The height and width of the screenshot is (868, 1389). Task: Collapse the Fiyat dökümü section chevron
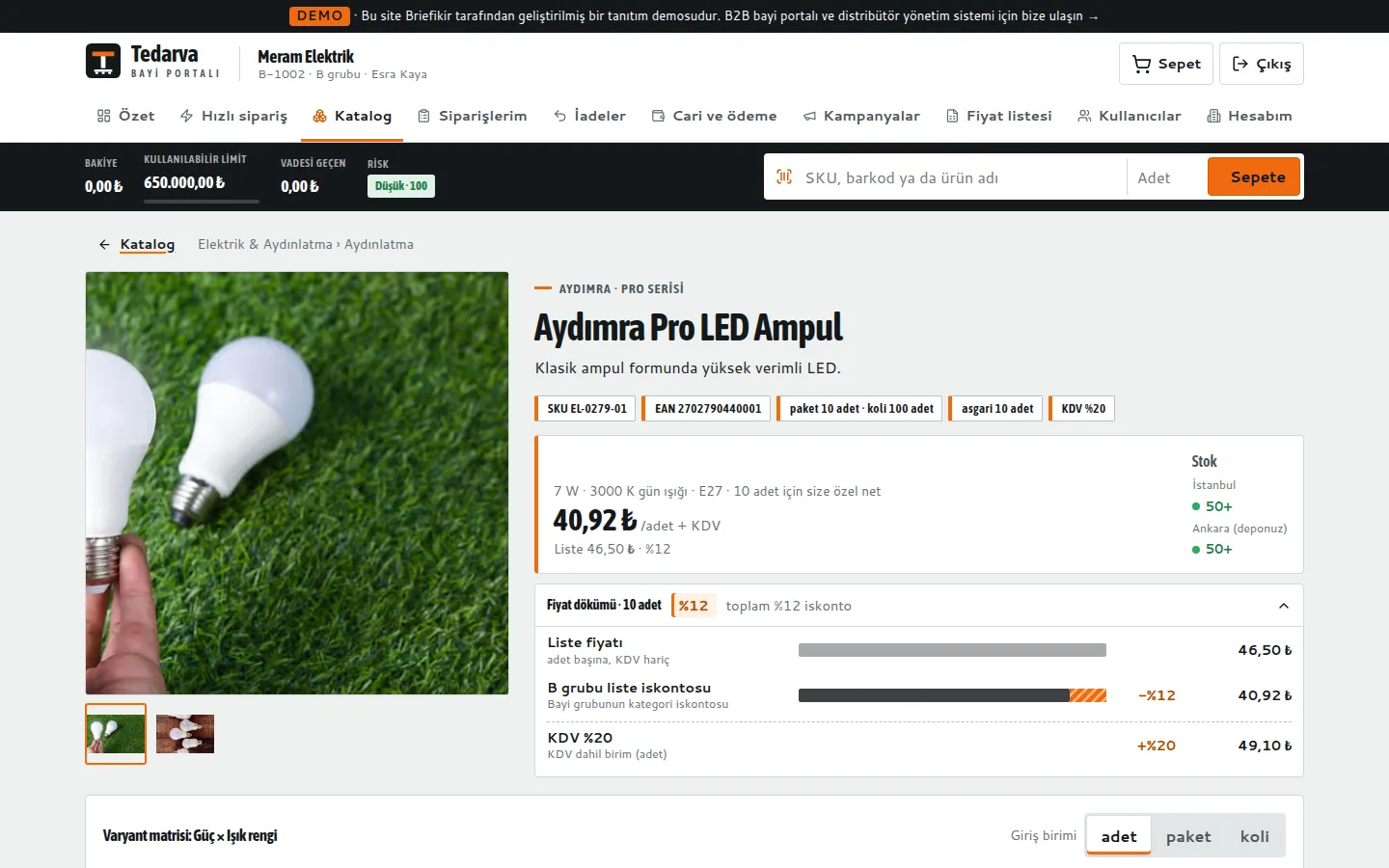coord(1283,606)
